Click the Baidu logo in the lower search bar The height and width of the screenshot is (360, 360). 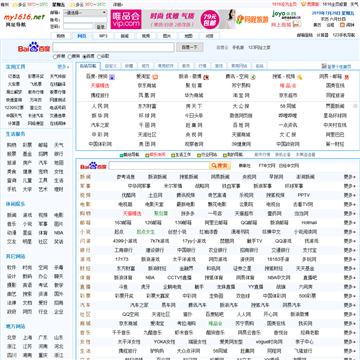[93, 165]
